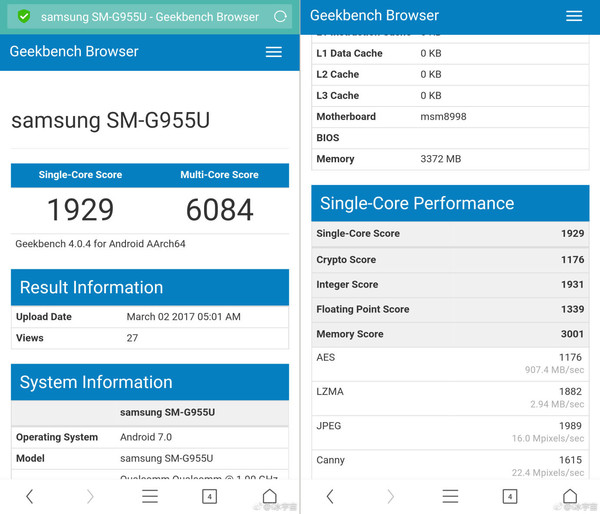Viewport: 600px width, 514px height.
Task: Open the hamburger menu in the left Geekbench header
Action: coord(274,52)
